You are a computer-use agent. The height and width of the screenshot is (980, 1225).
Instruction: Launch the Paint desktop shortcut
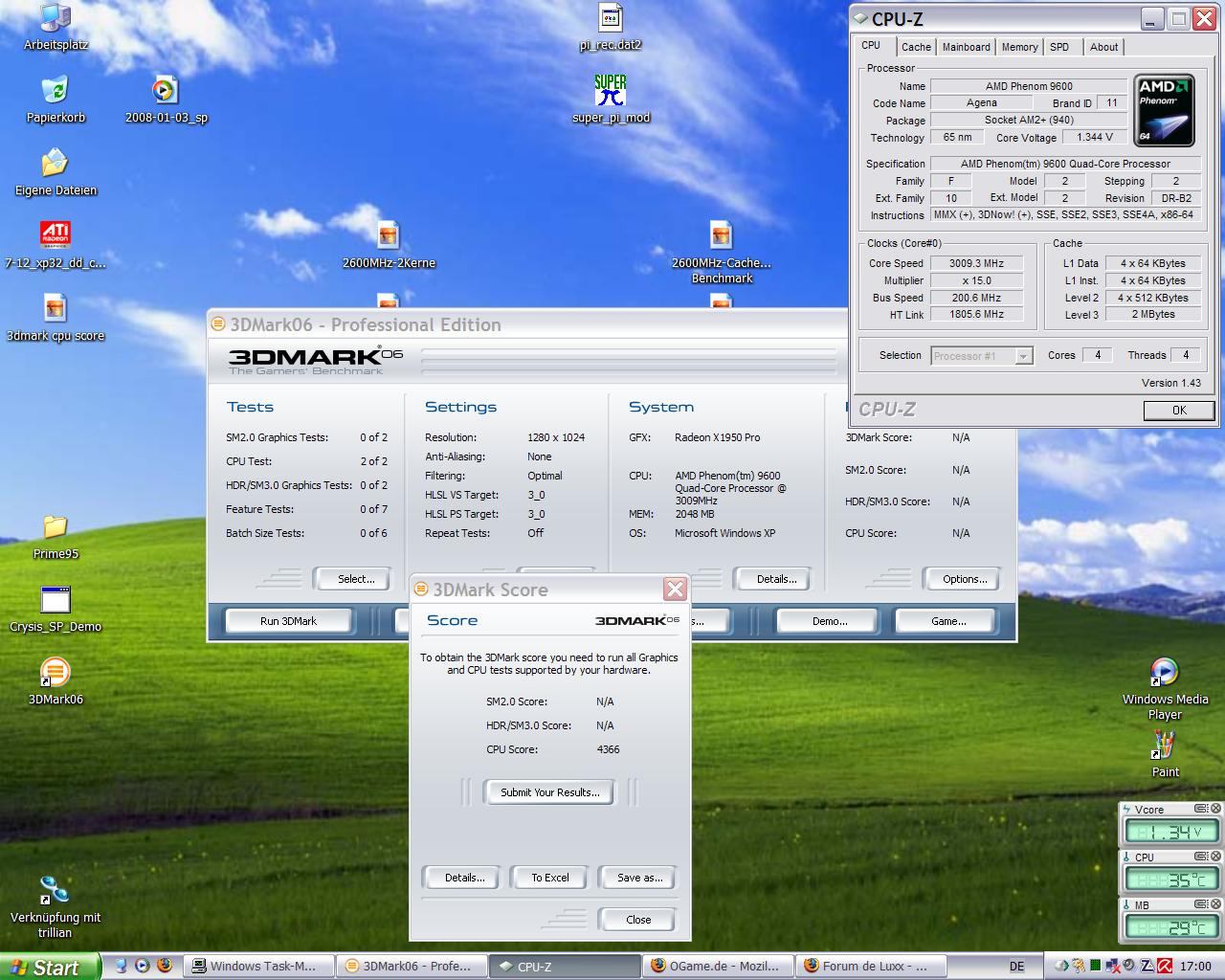[x=1165, y=754]
